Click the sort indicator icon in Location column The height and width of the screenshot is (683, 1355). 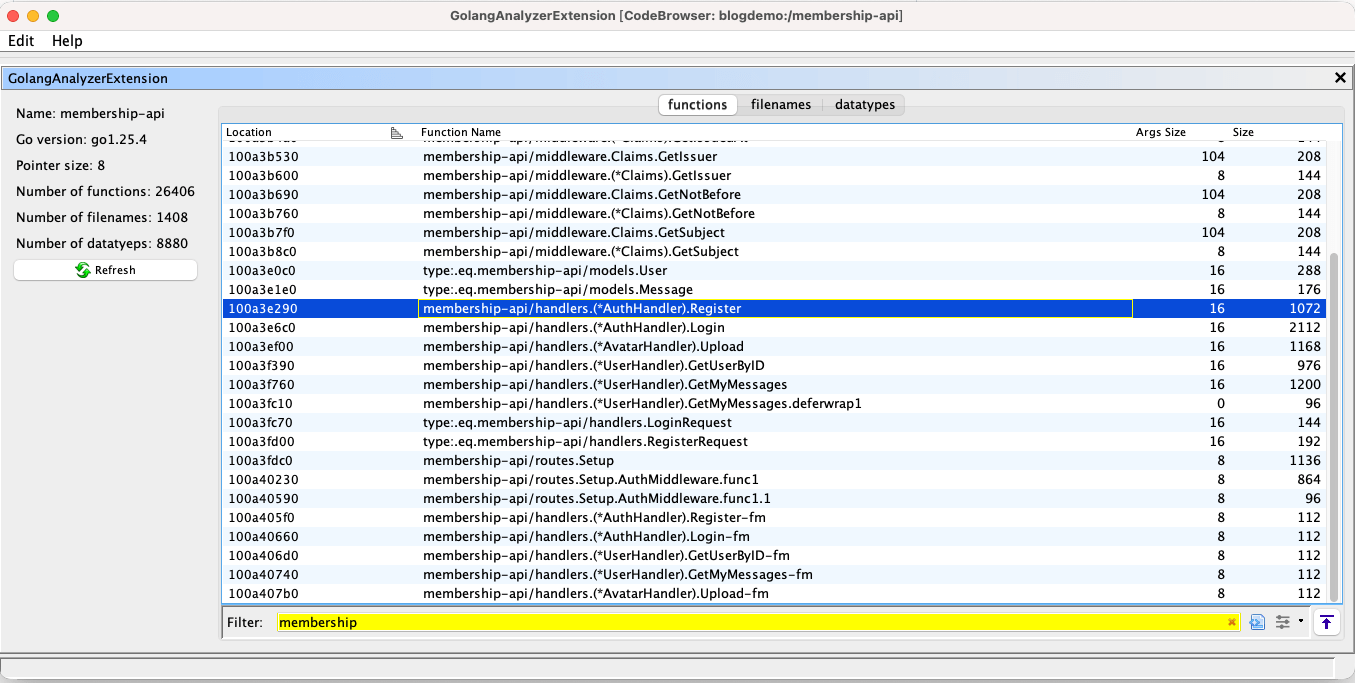tap(397, 132)
